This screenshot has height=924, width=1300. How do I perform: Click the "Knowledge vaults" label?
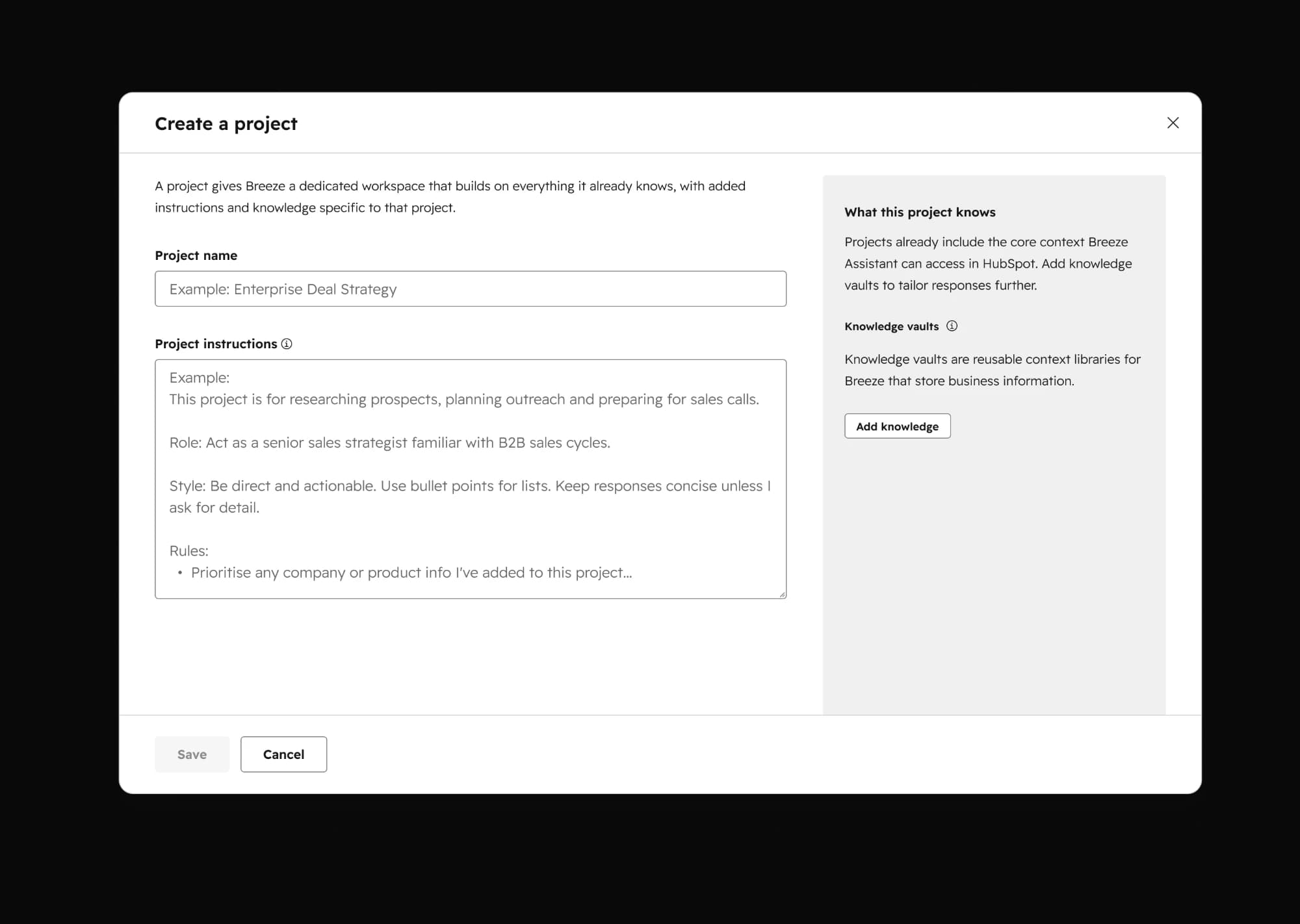pyautogui.click(x=891, y=326)
